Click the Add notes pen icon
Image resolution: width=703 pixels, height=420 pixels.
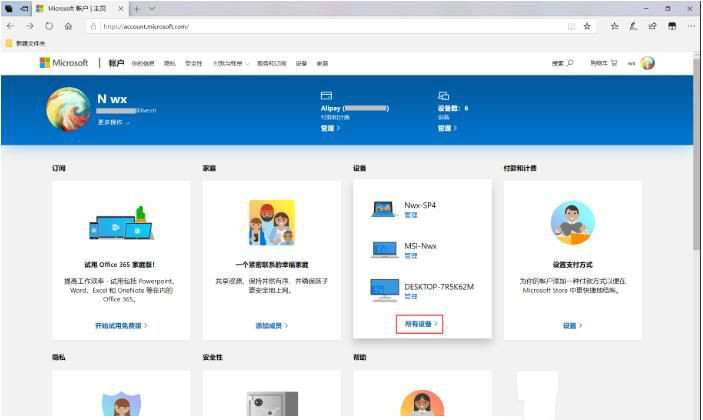[633, 26]
